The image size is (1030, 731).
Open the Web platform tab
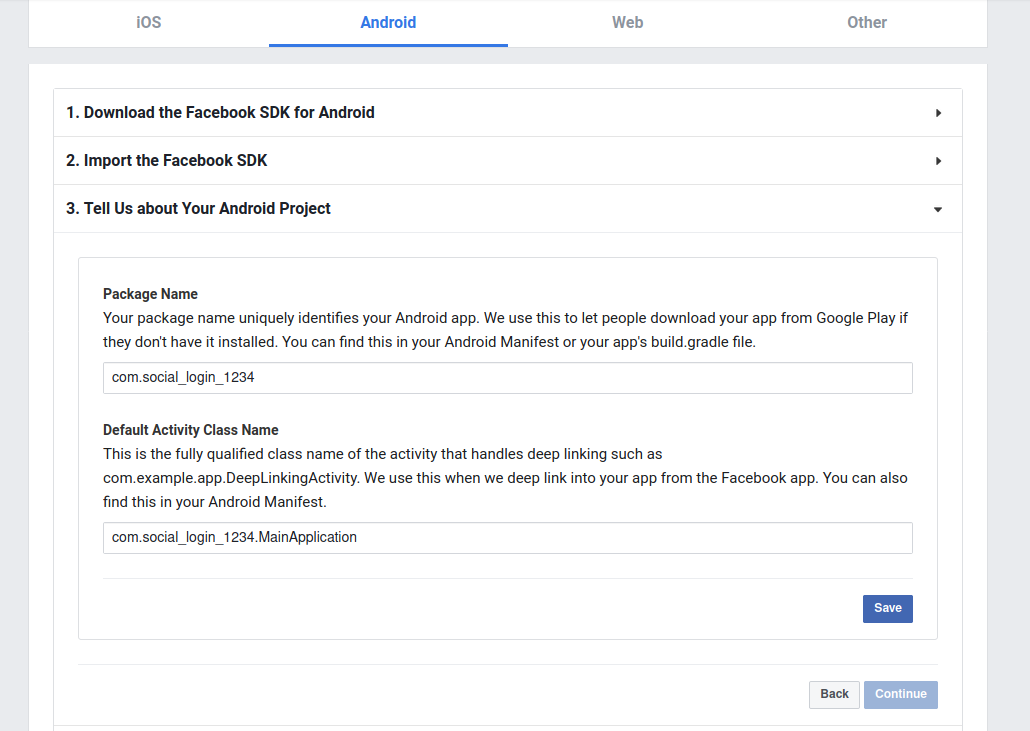pyautogui.click(x=627, y=22)
